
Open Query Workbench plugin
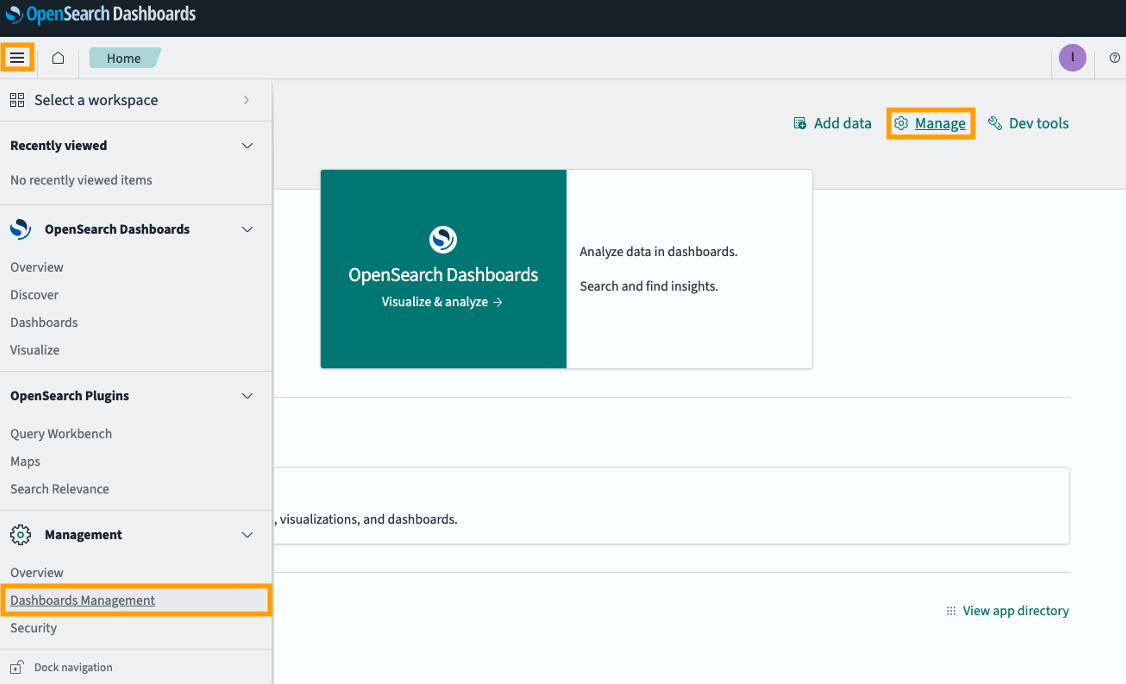61,434
